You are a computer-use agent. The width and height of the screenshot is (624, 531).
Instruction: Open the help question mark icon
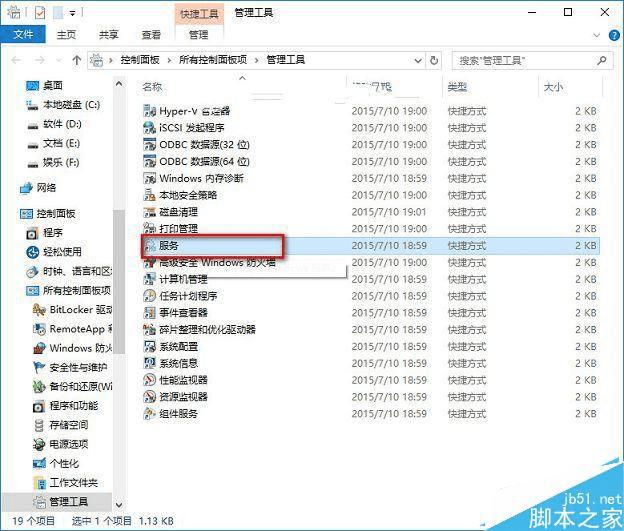pos(614,35)
